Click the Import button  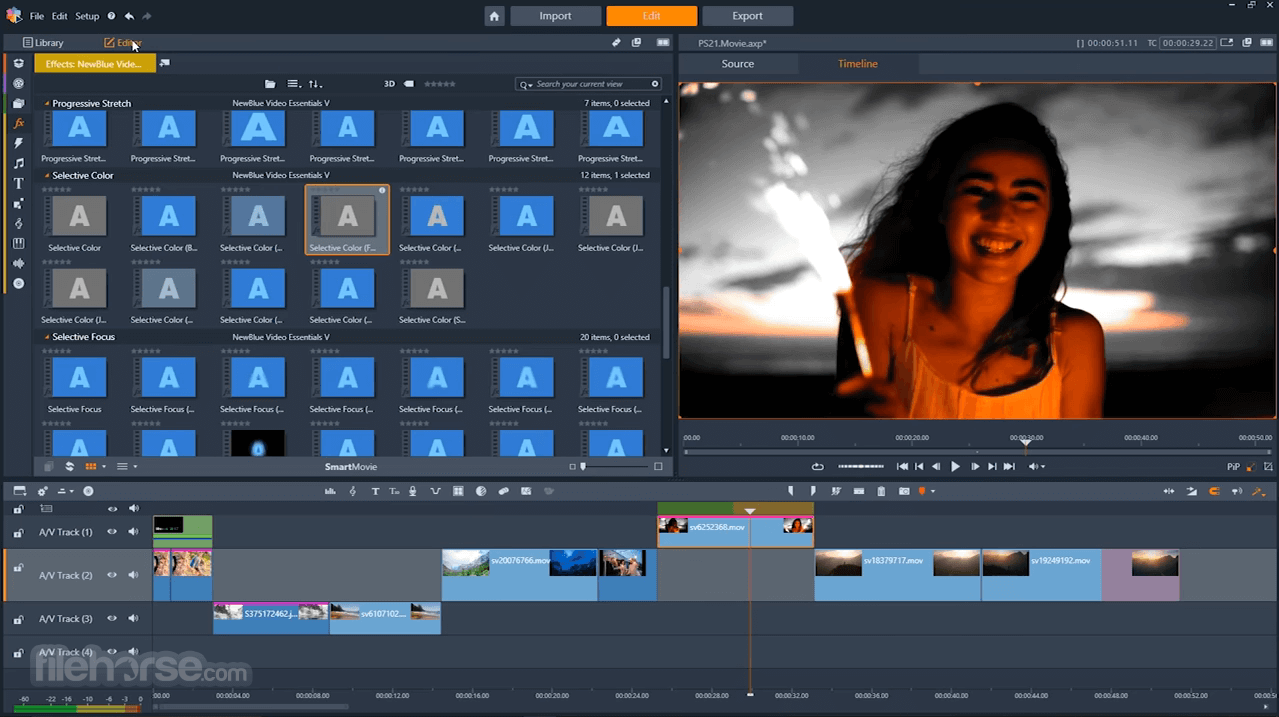click(x=555, y=15)
